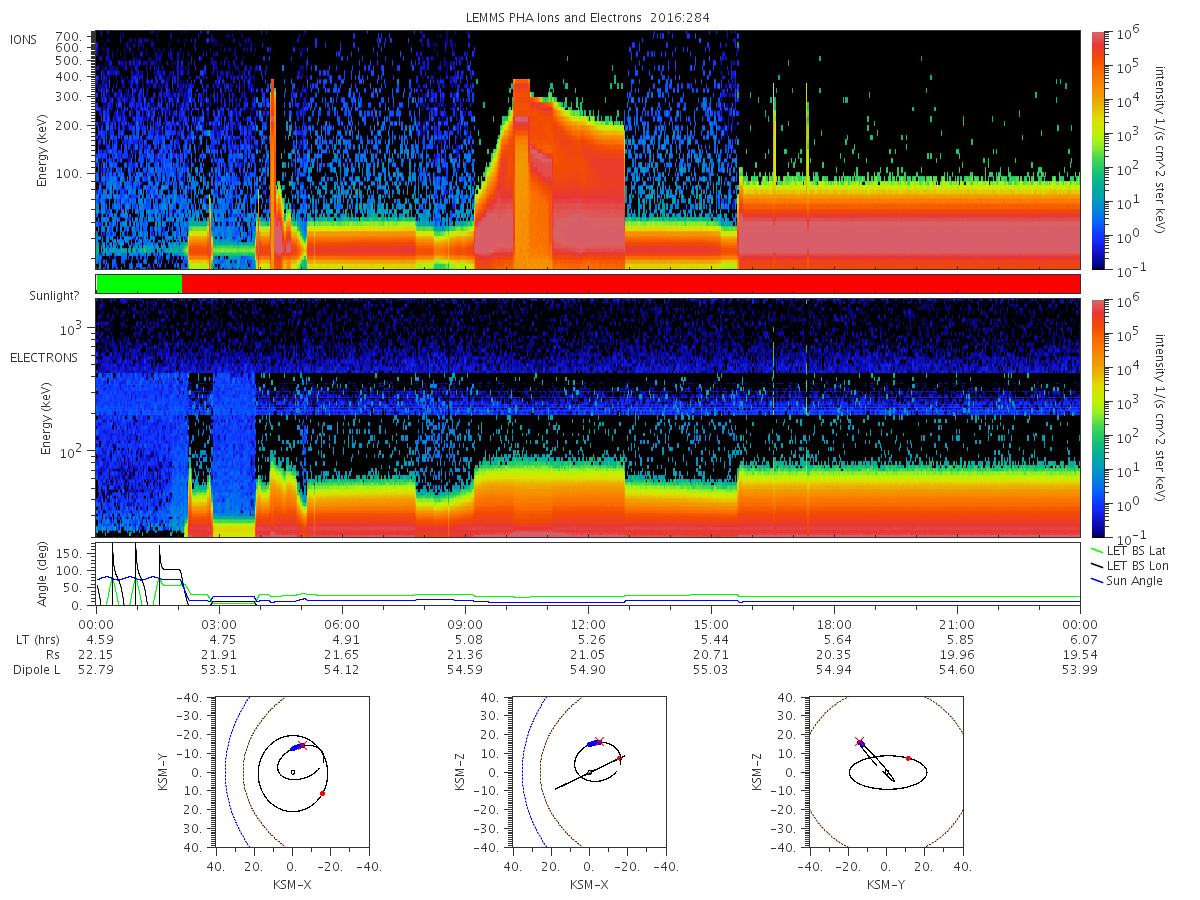Click the red dot in the KSM-X/KSM-Y orbit plot
The height and width of the screenshot is (900, 1200).
tap(322, 793)
